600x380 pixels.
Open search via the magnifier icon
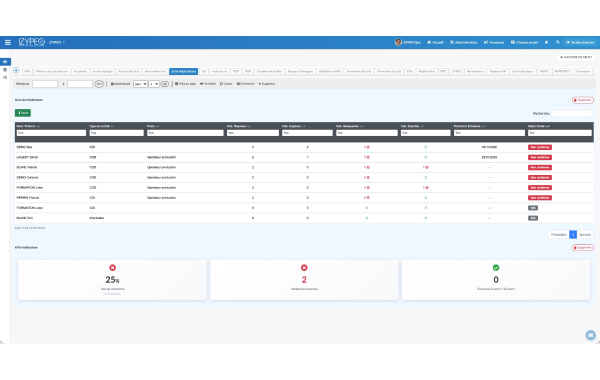coord(558,42)
